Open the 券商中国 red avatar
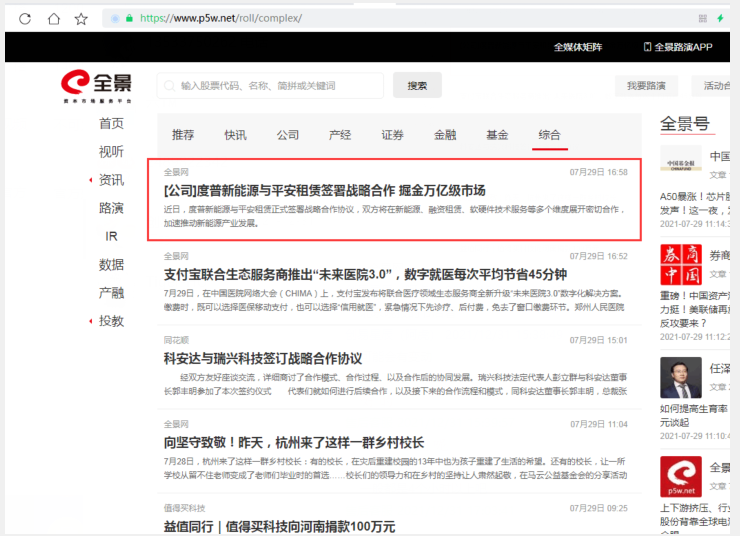The height and width of the screenshot is (536, 740). [x=681, y=264]
